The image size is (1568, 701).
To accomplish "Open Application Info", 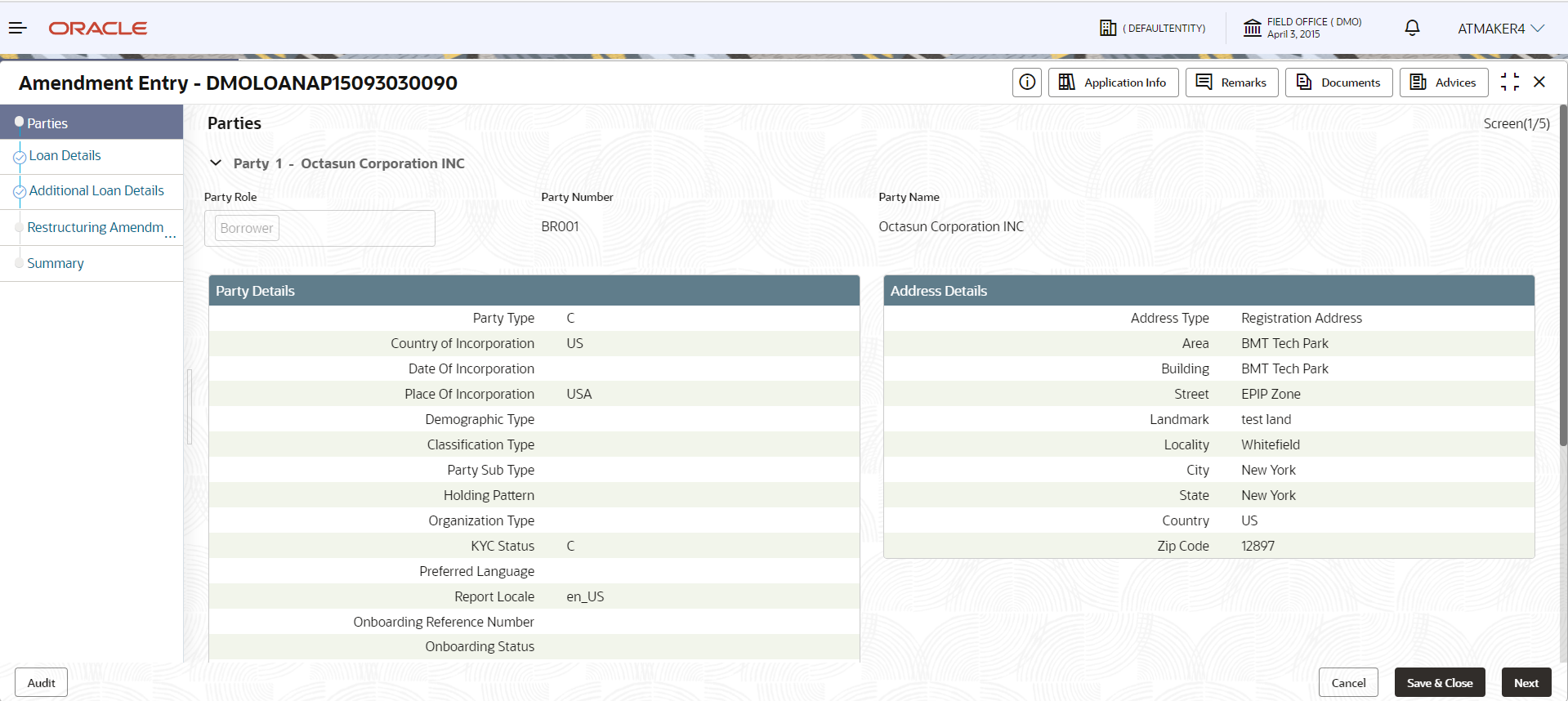I will [x=1113, y=83].
